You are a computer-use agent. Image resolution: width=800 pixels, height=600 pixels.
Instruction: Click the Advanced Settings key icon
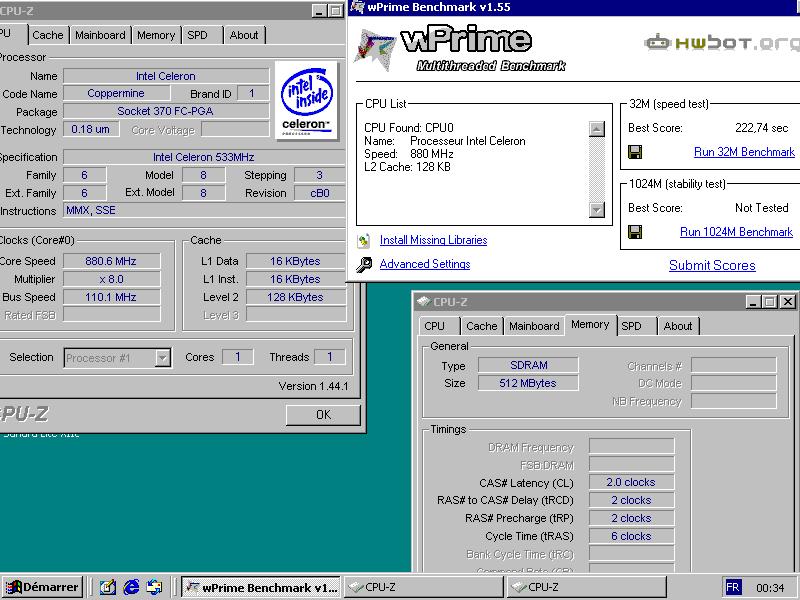[x=364, y=264]
